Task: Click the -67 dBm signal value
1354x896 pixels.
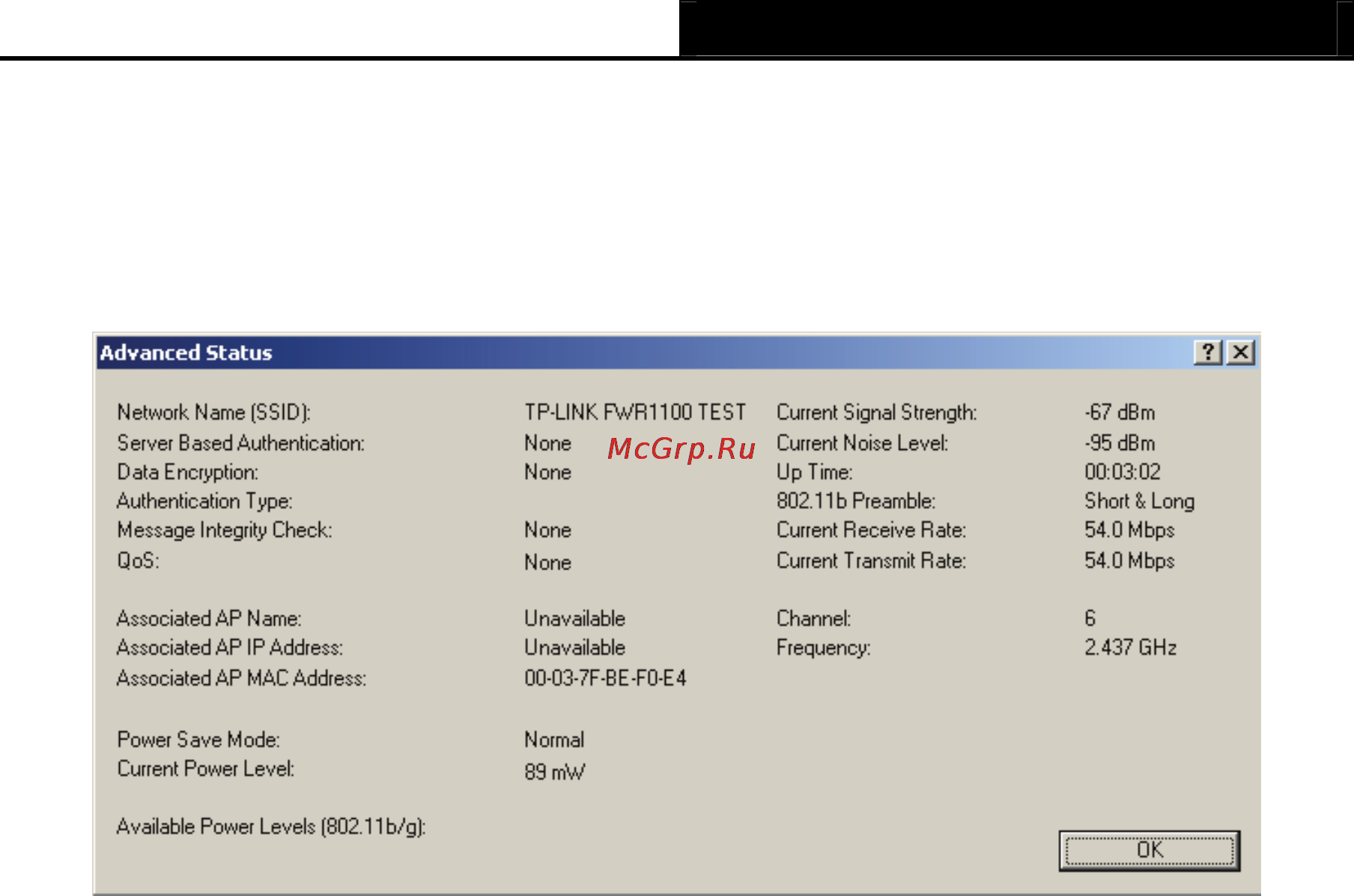Action: [1120, 412]
